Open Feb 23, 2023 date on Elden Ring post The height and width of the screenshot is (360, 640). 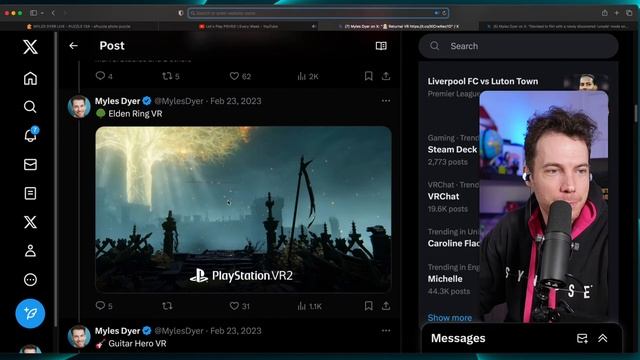pos(236,101)
